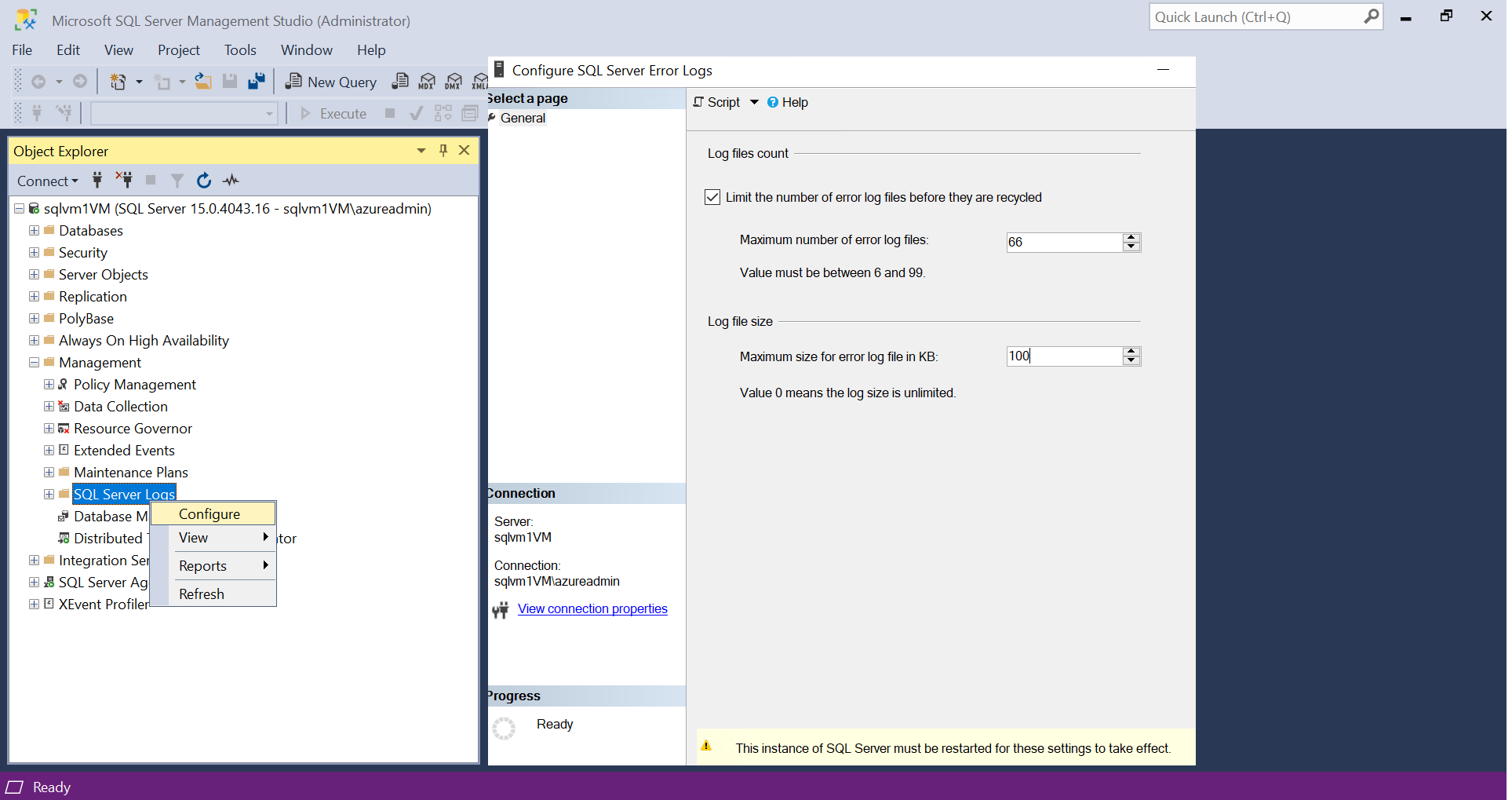Click the Open File toolbar icon
This screenshot has height=800, width=1512.
(x=203, y=81)
